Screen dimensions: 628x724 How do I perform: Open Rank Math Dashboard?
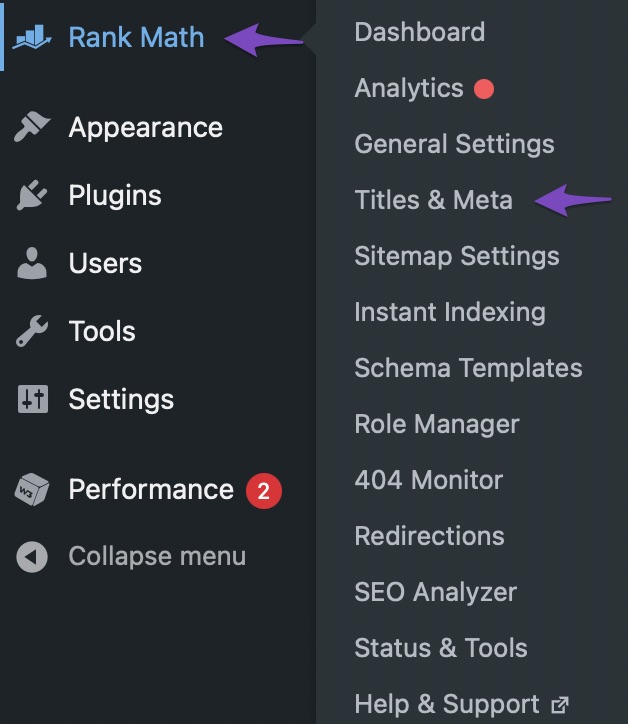click(x=419, y=32)
